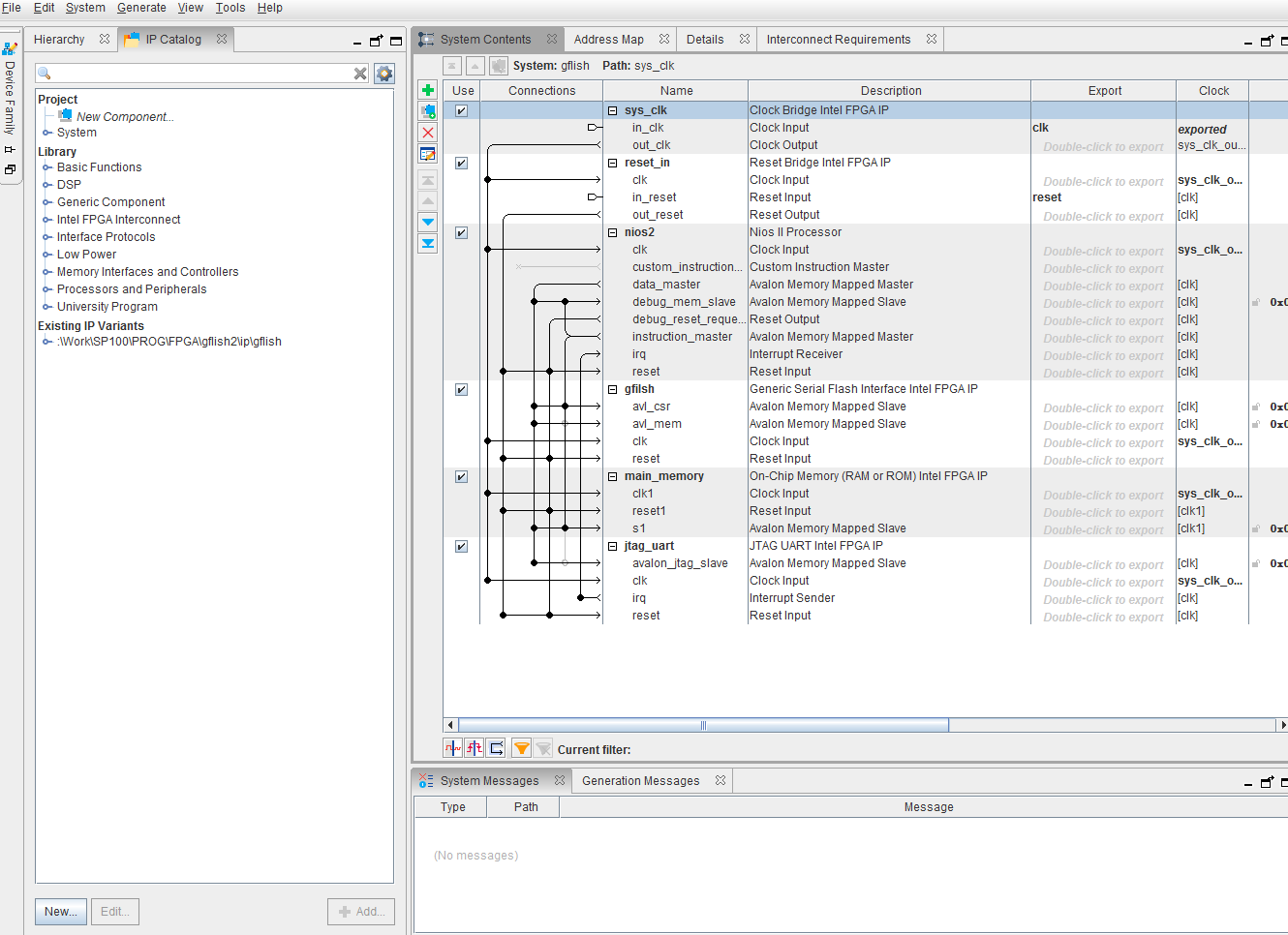The height and width of the screenshot is (935, 1288).
Task: Disable the gfilsh component checkbox
Action: tap(461, 389)
